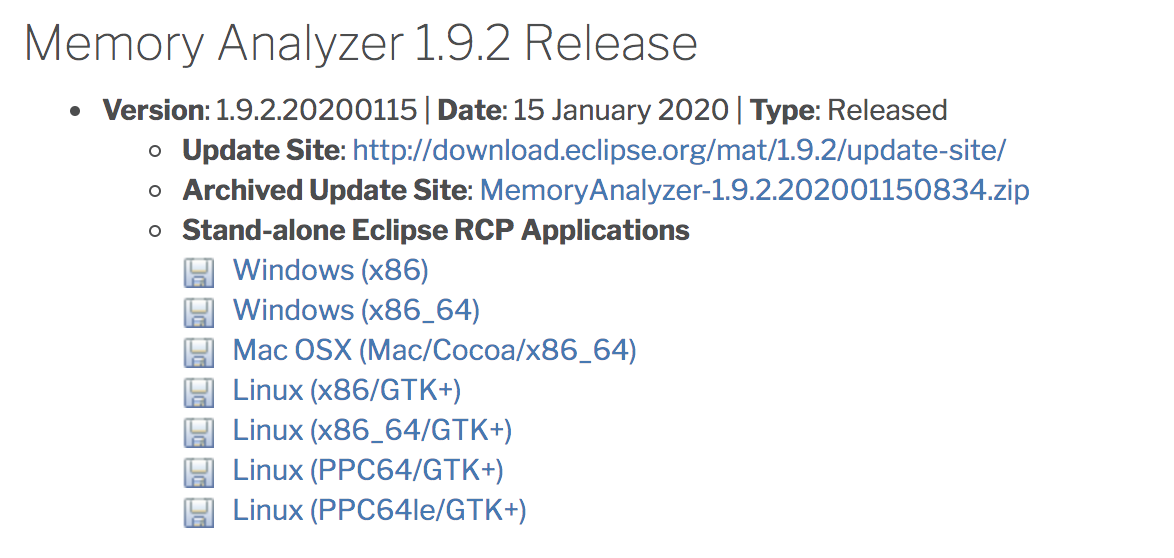Screen dimensions: 1174x558
Task: Click the download icon for Linux (x86_64/GTK+)
Action: tap(198, 433)
